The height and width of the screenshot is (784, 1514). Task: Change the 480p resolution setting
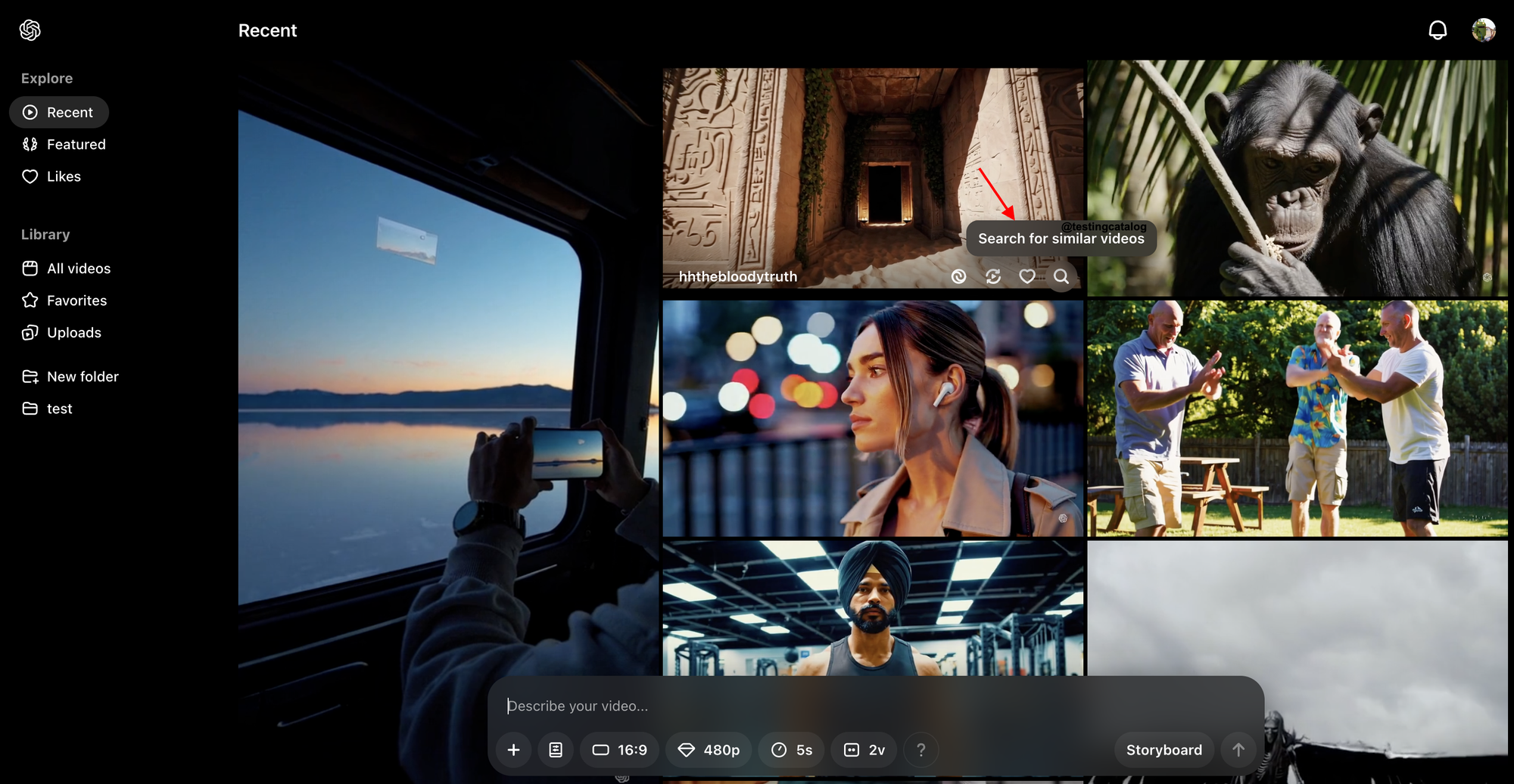pyautogui.click(x=708, y=750)
